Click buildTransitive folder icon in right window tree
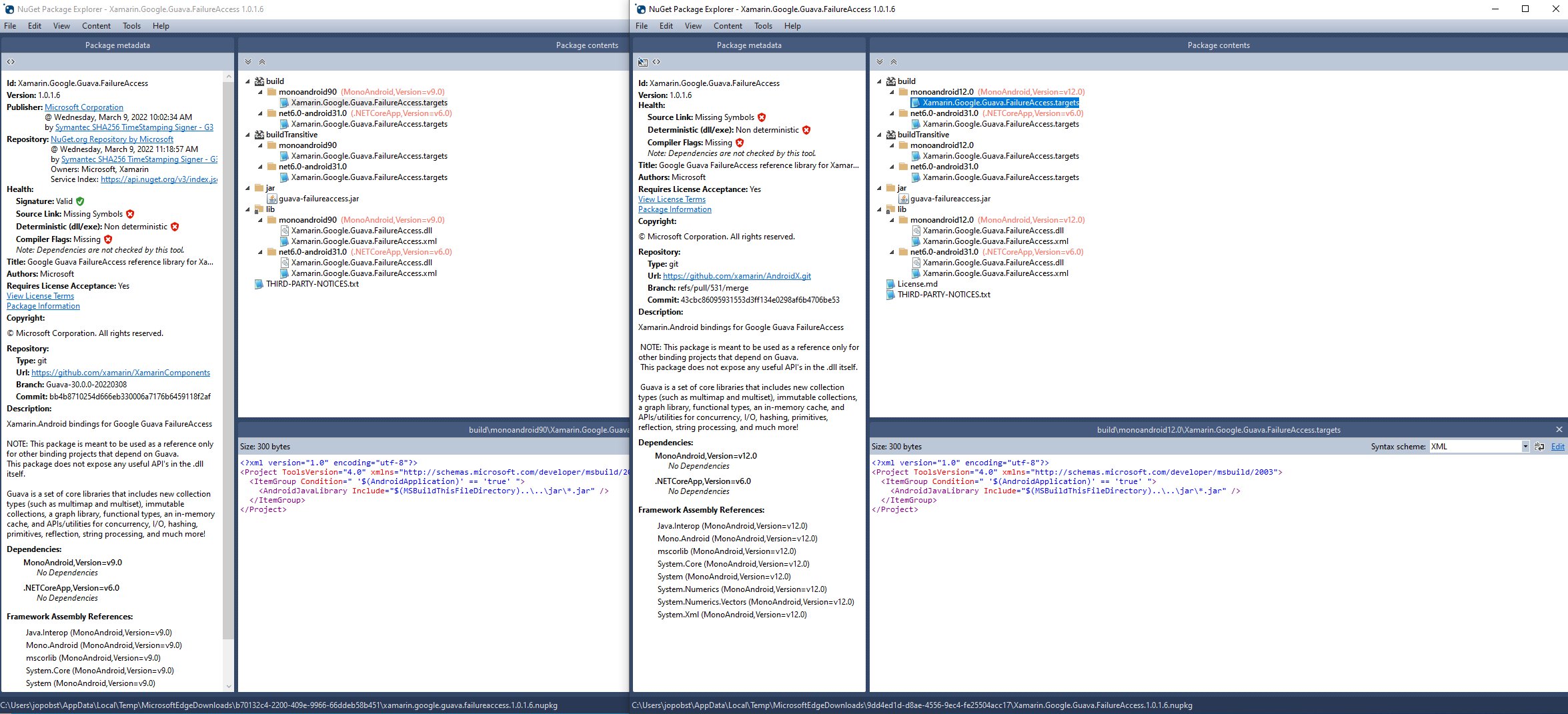 (890, 135)
